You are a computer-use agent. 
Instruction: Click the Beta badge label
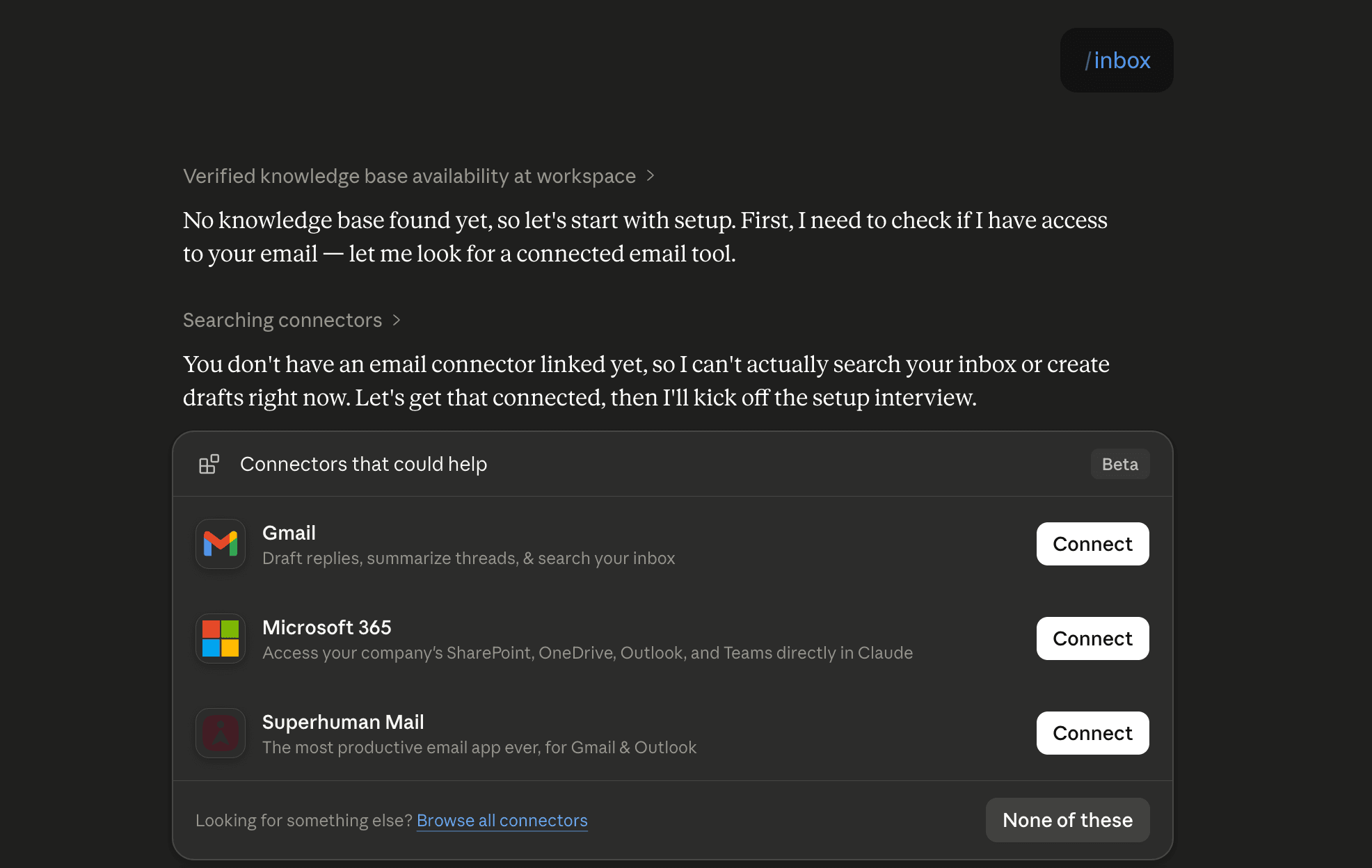[1120, 464]
